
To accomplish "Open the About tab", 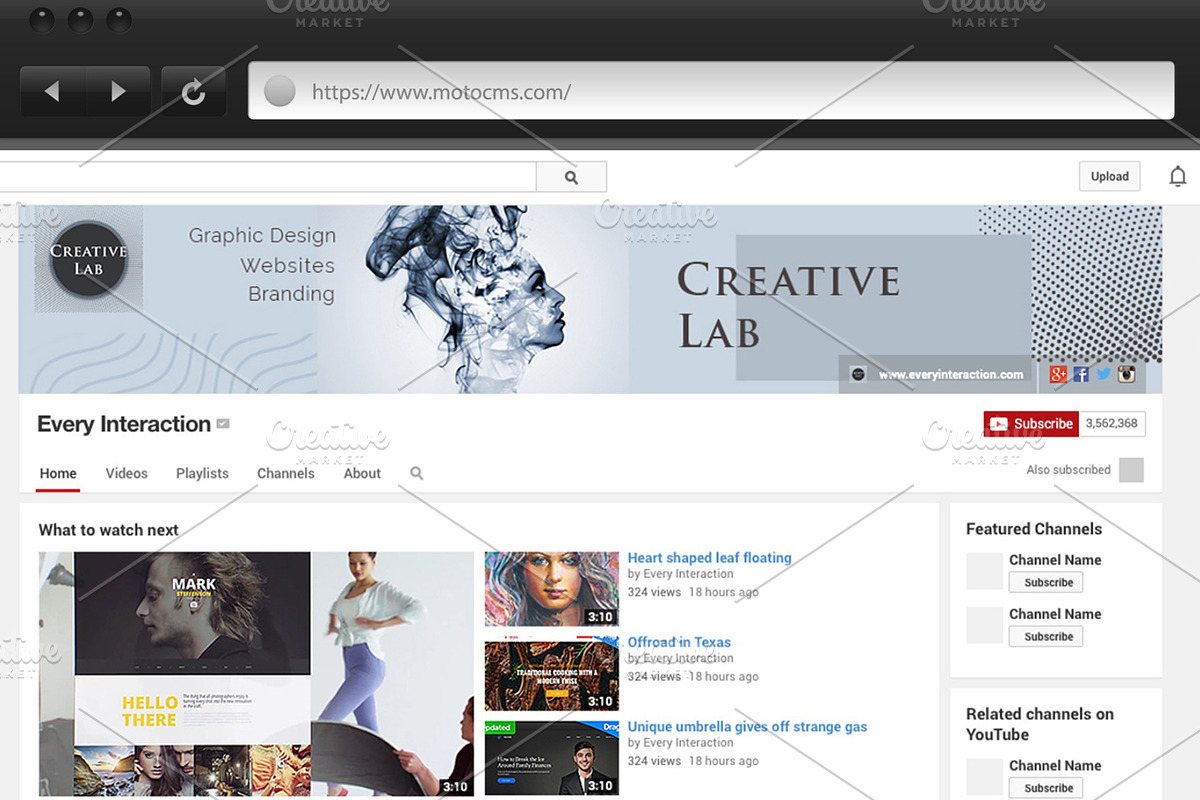I will tap(362, 474).
